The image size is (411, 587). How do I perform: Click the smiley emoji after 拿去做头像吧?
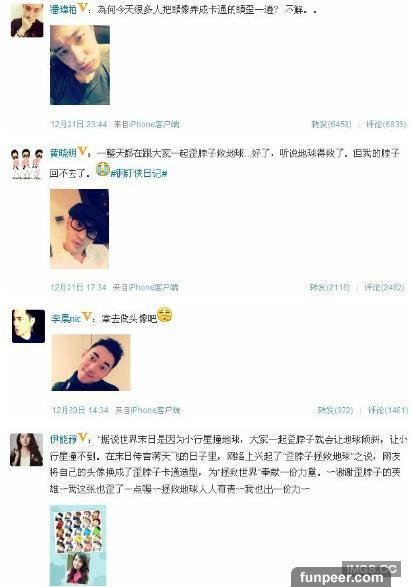[165, 314]
